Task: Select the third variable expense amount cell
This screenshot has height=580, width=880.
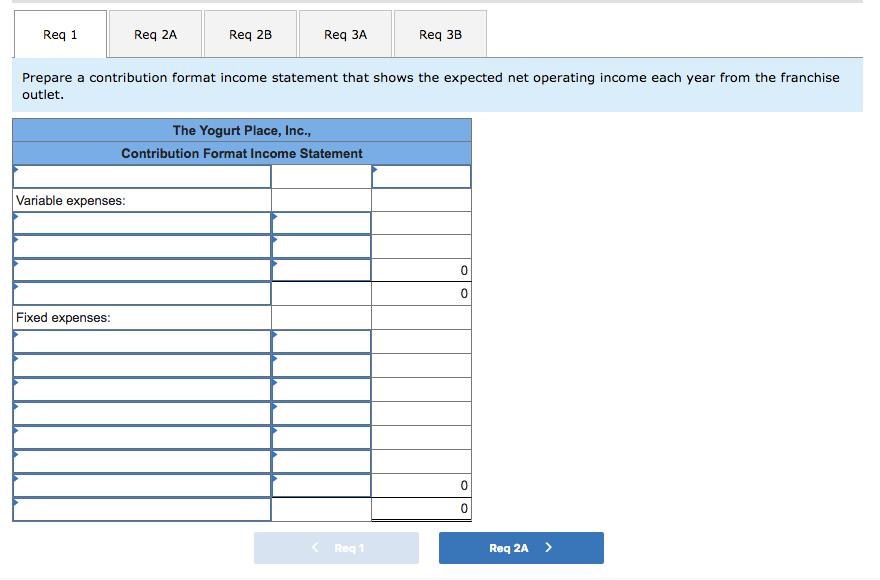Action: tap(322, 270)
